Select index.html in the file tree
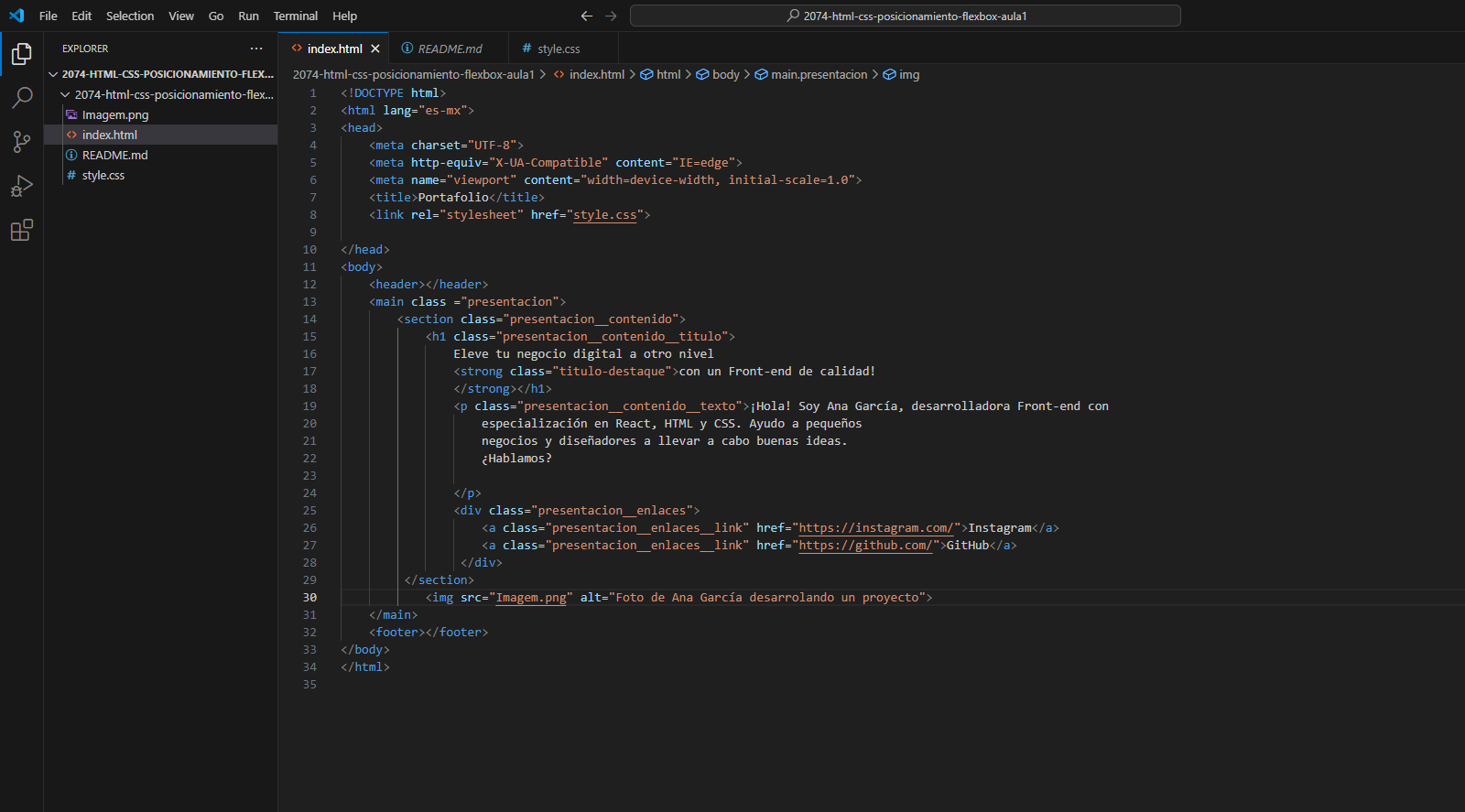The image size is (1465, 812). click(x=161, y=135)
